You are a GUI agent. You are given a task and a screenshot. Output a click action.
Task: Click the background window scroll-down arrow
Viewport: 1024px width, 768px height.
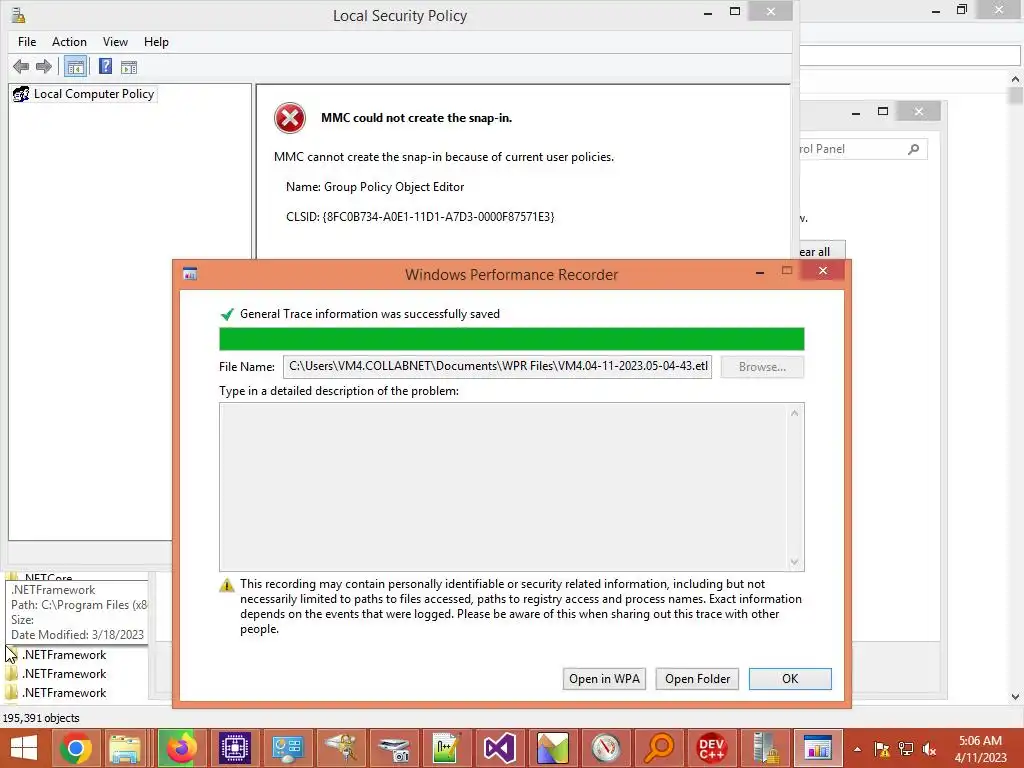pos(1016,697)
